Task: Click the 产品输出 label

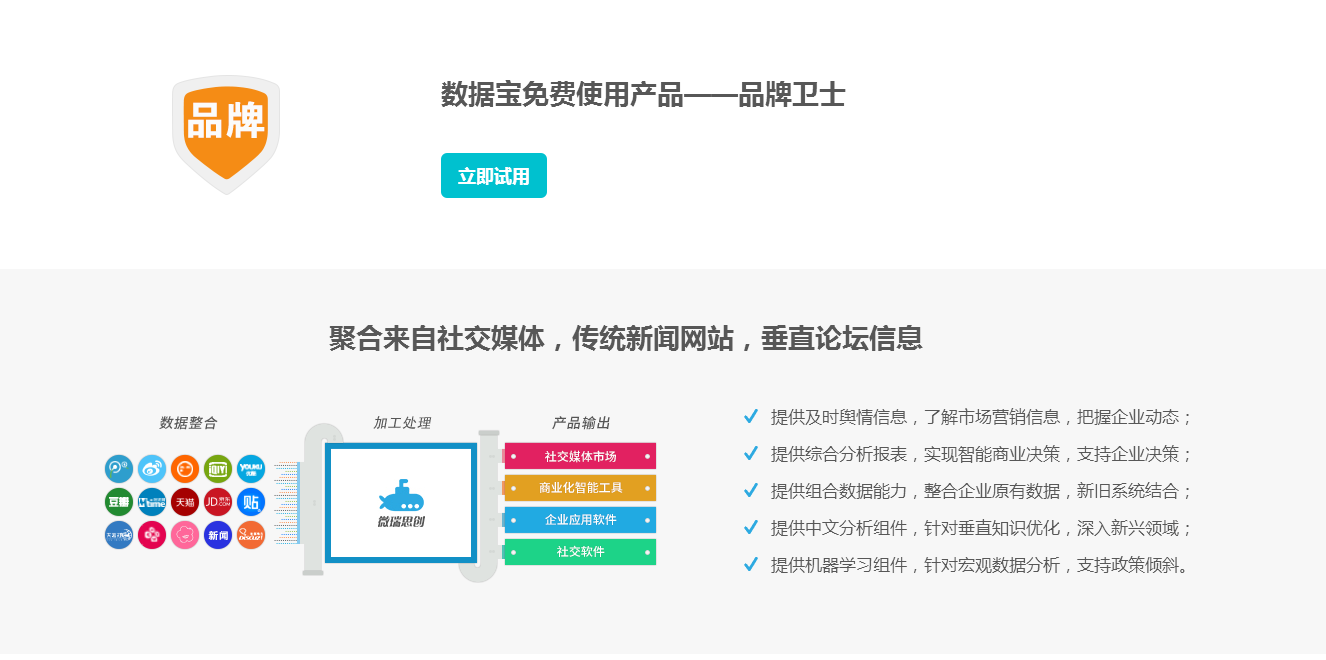Action: click(581, 423)
